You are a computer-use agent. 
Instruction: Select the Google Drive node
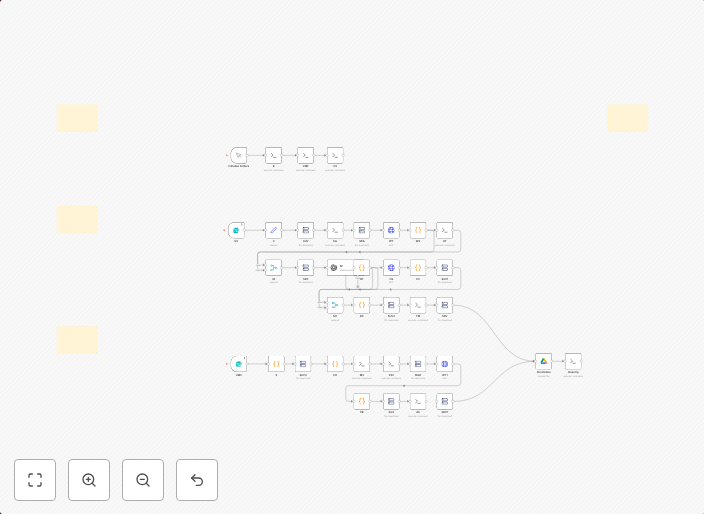tap(543, 361)
